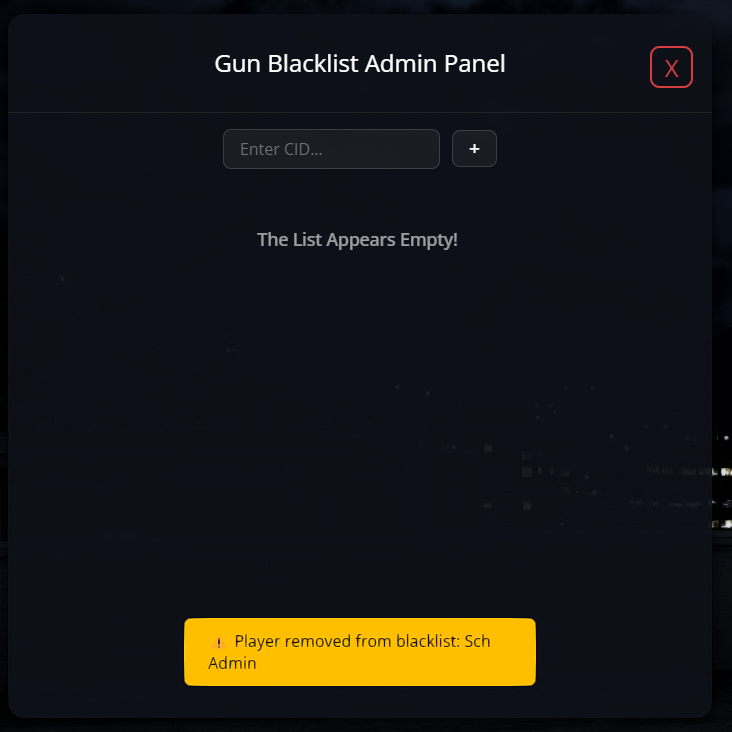The image size is (732, 732).
Task: Click the word removed in yellow toast
Action: (318, 641)
